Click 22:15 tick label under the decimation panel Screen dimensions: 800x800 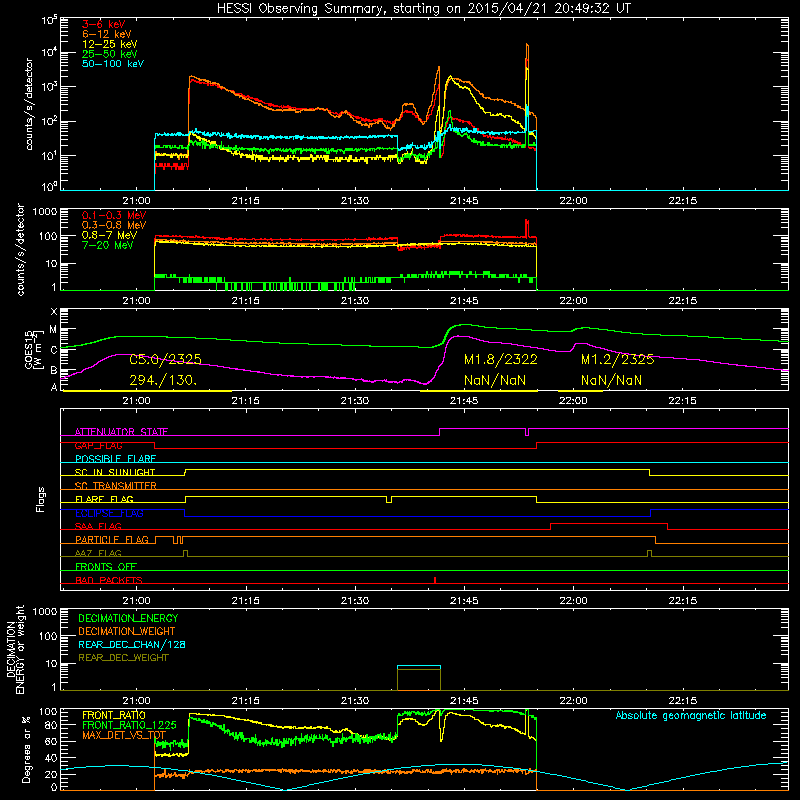682,701
